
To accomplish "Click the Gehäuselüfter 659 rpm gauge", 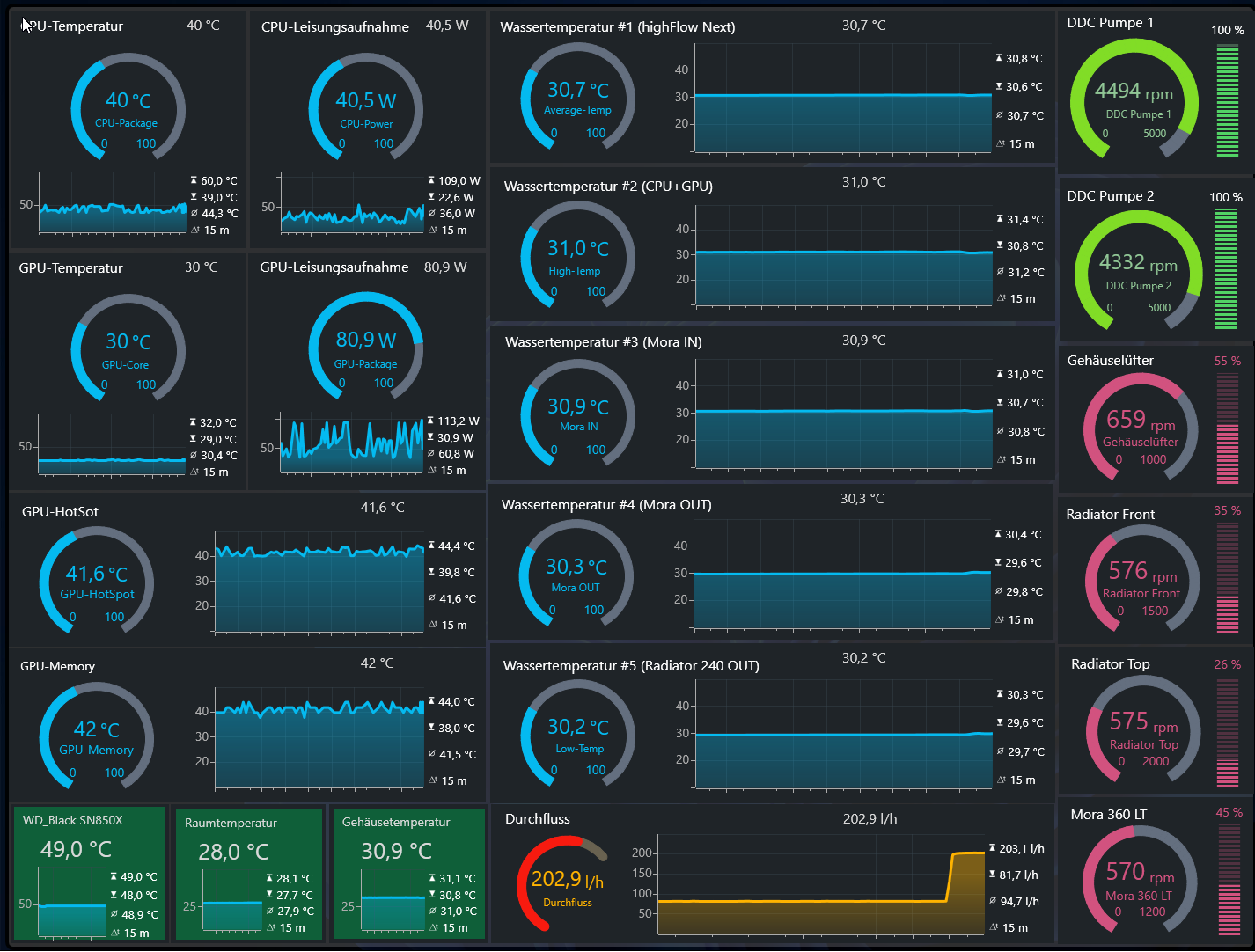I will 1141,426.
